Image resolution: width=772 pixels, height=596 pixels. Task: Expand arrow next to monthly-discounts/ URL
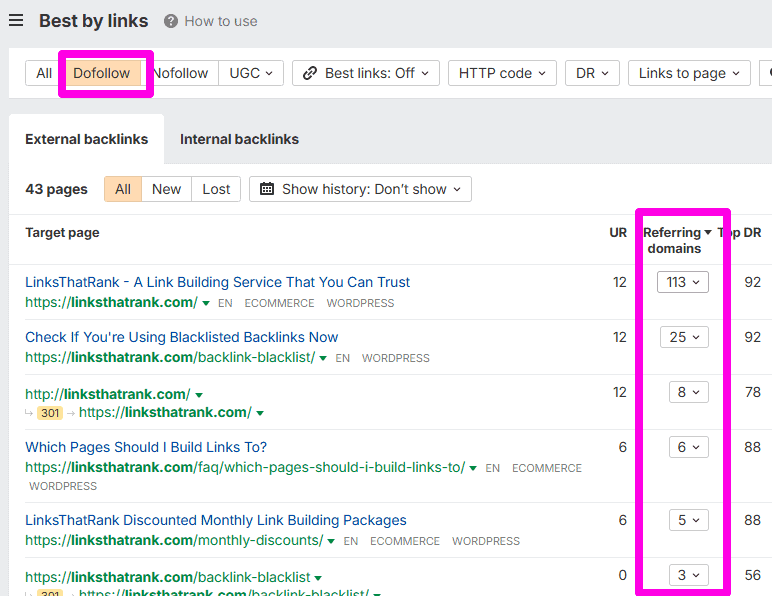(331, 541)
